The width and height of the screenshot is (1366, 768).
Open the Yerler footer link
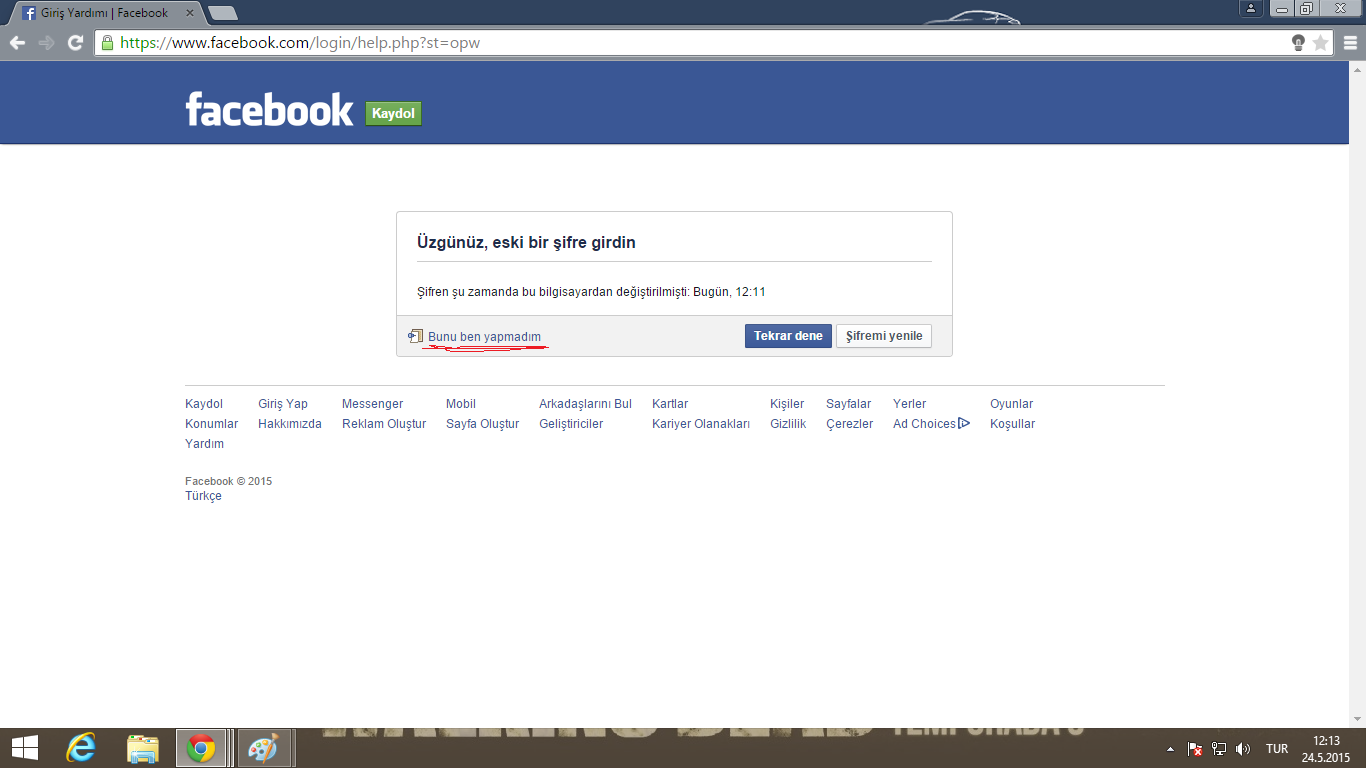click(x=910, y=404)
